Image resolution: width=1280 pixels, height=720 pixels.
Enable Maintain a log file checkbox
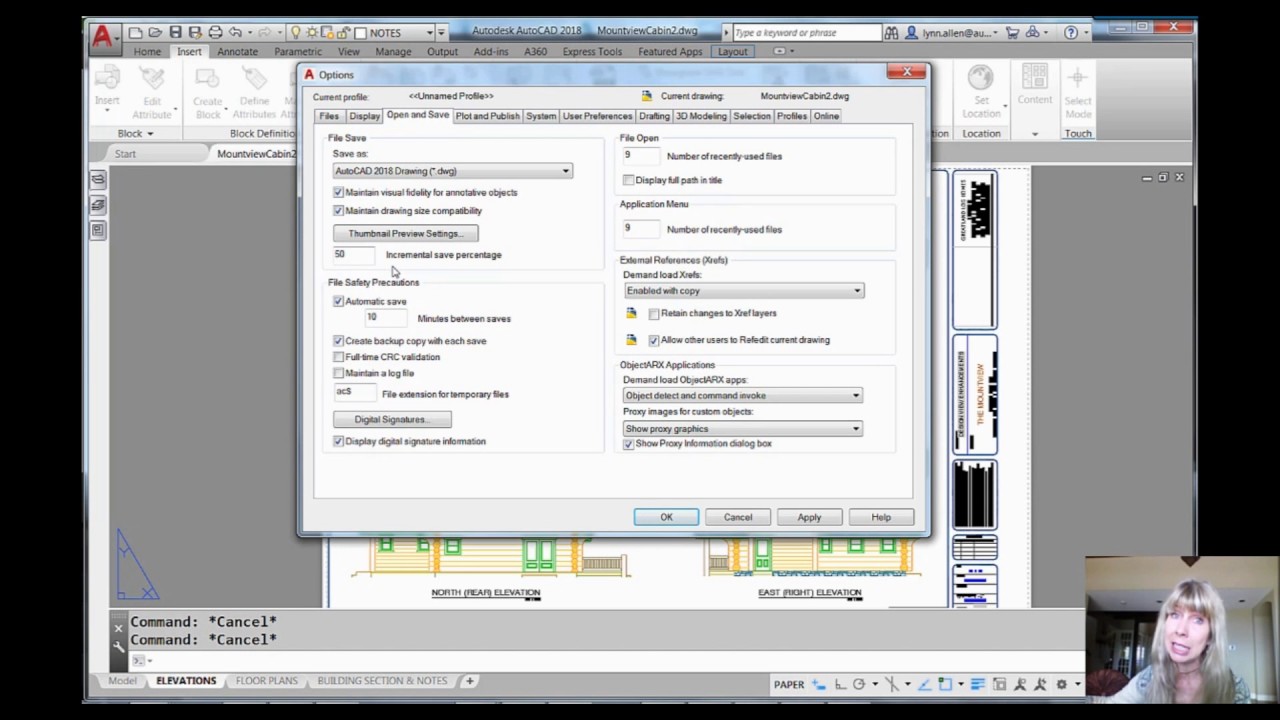click(x=338, y=373)
